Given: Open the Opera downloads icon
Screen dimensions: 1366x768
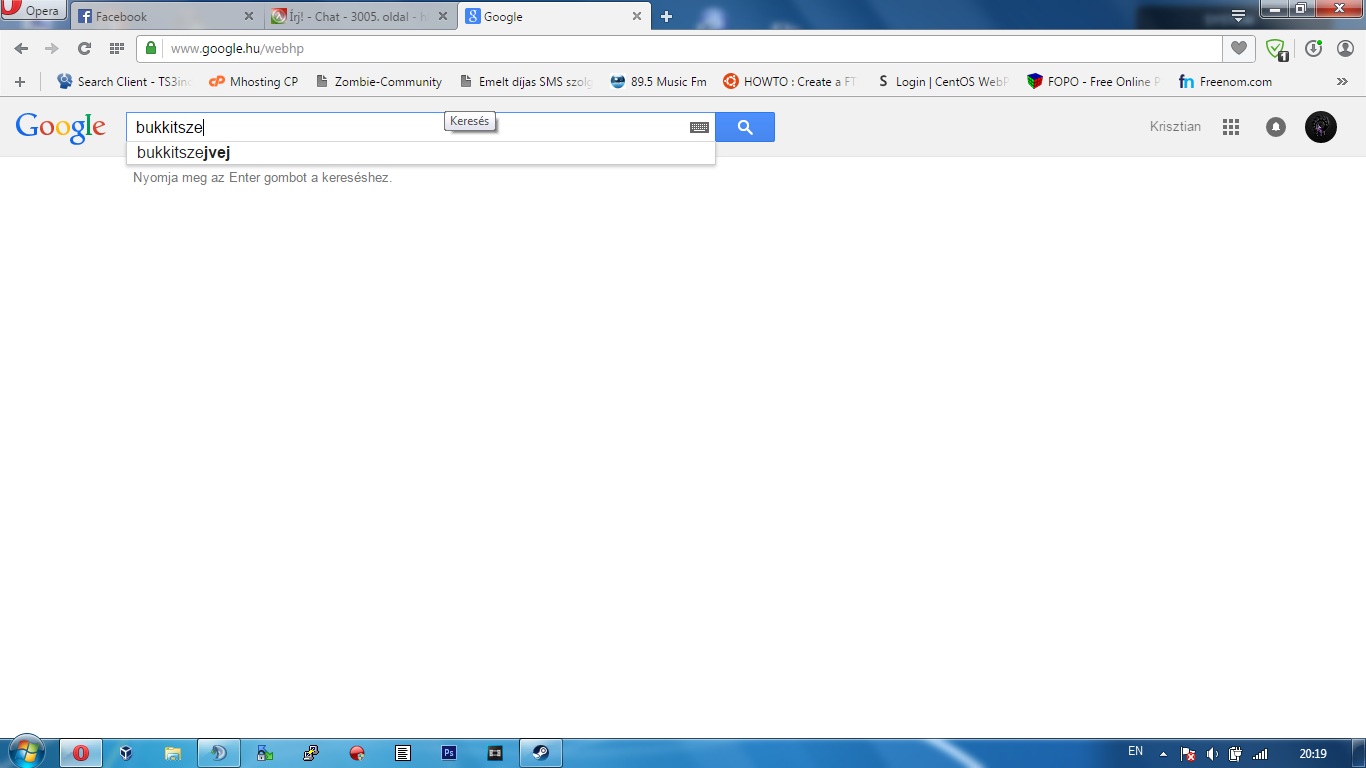Looking at the screenshot, I should pyautogui.click(x=1313, y=48).
